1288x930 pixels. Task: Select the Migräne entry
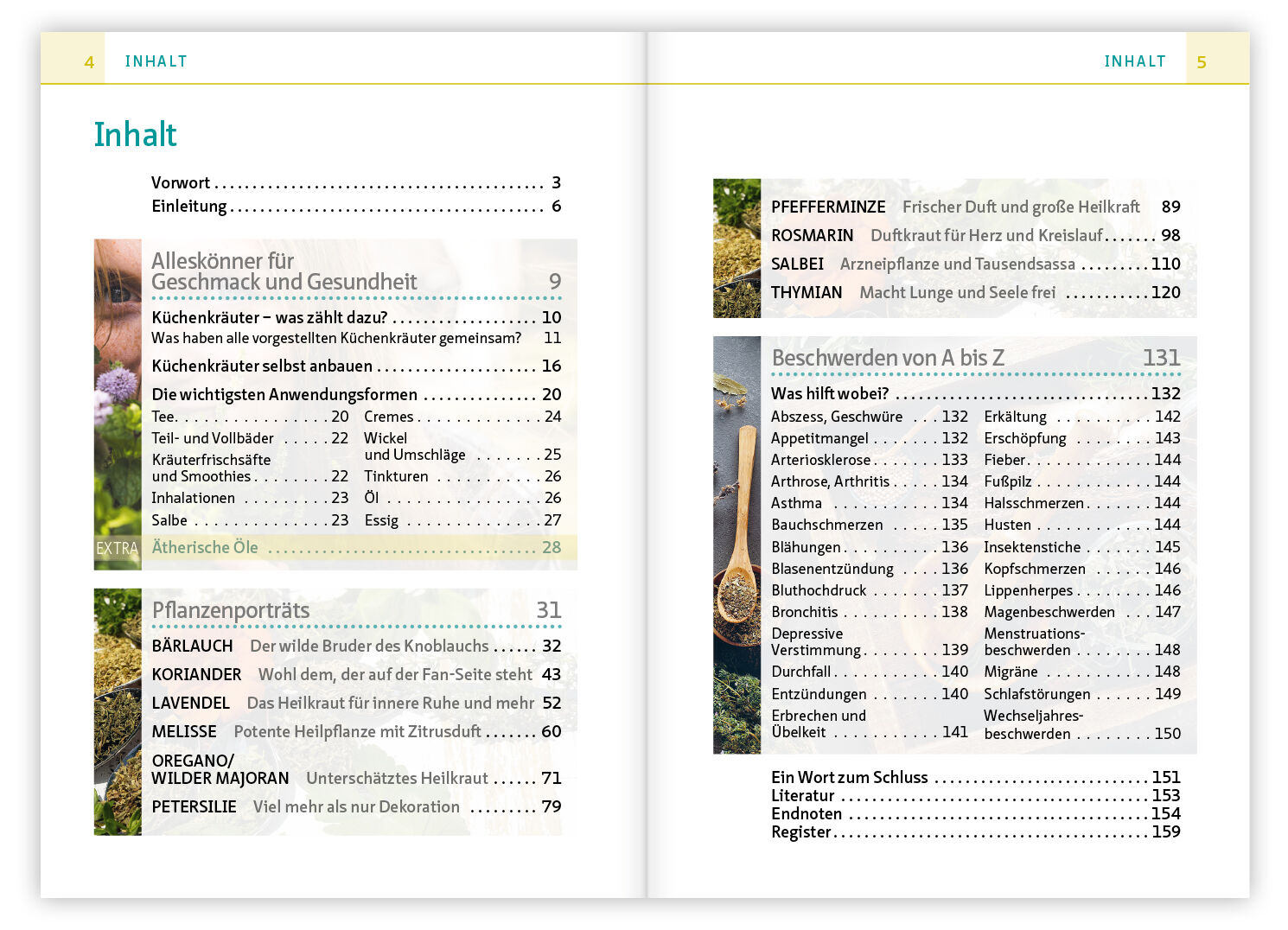1011,672
